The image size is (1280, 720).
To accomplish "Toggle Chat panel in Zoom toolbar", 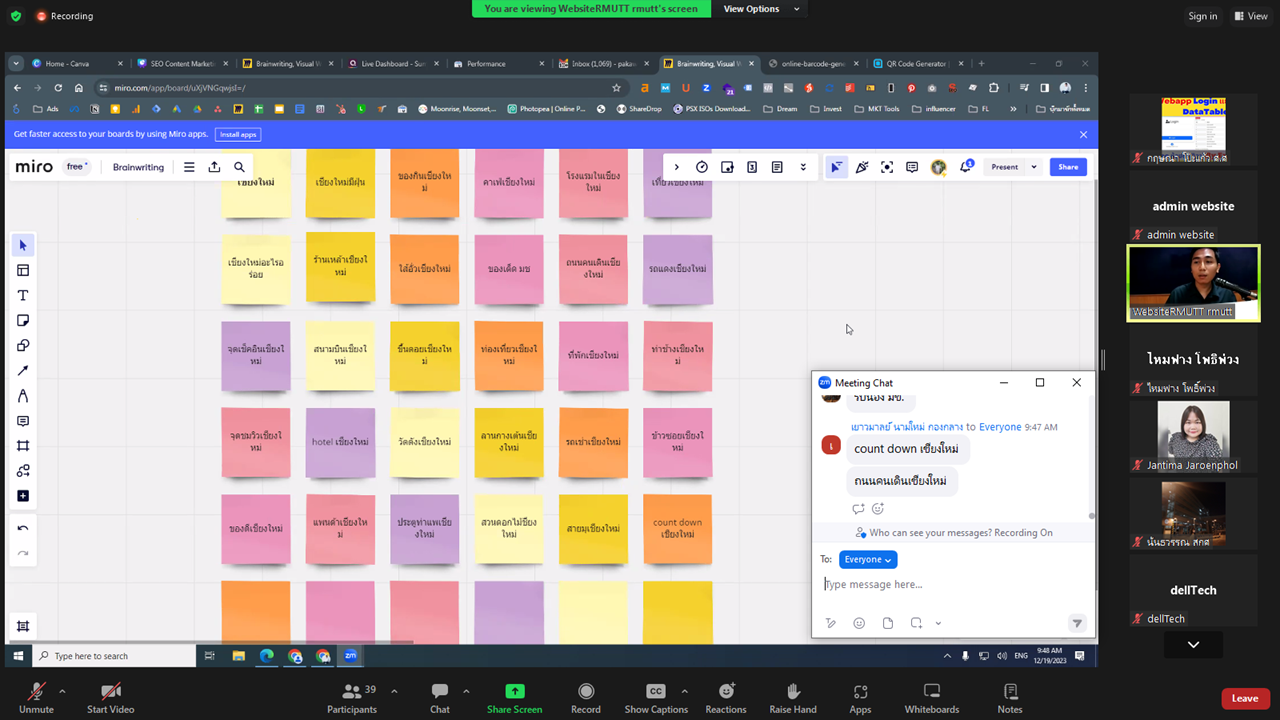I will pos(440,698).
